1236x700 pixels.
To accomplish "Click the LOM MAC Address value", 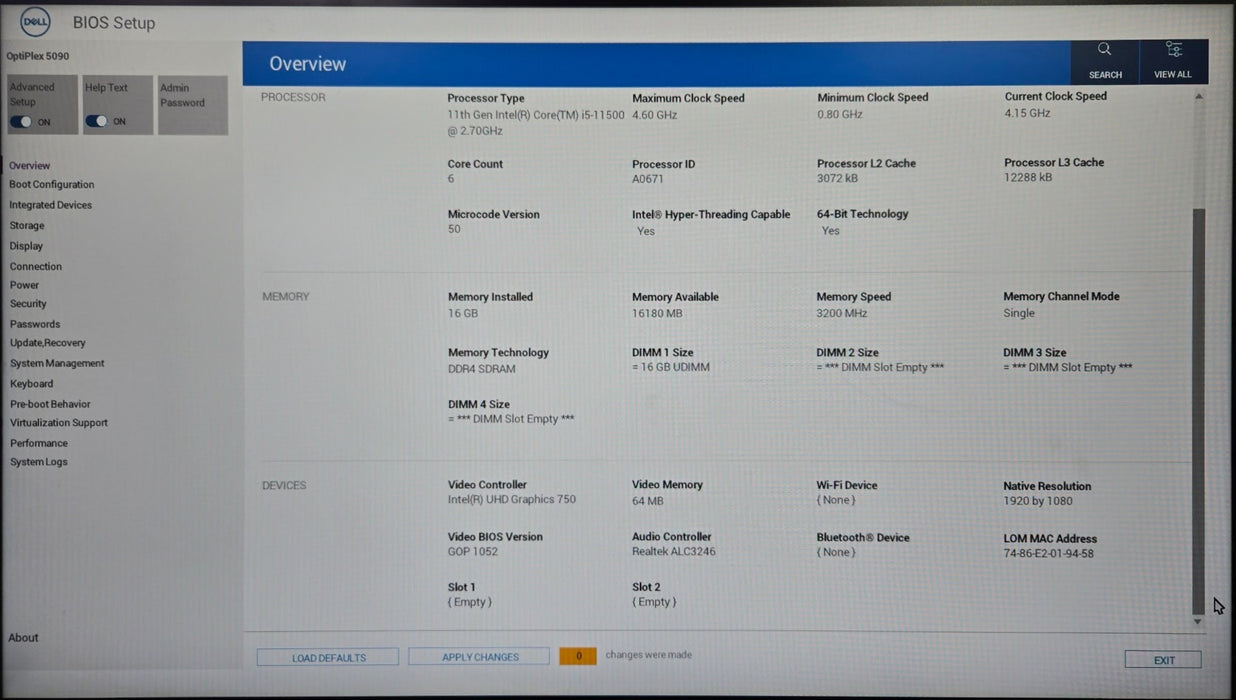I will click(1049, 553).
